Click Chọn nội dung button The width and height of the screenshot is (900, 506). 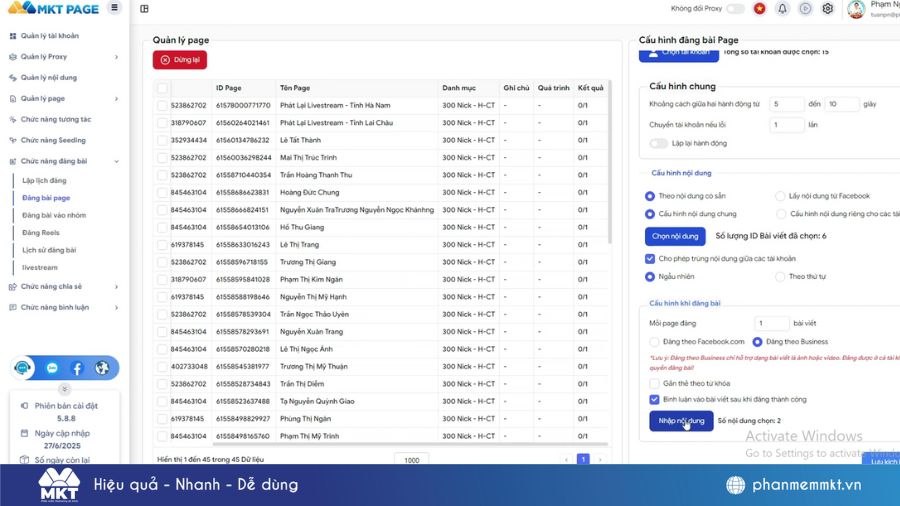(x=675, y=236)
